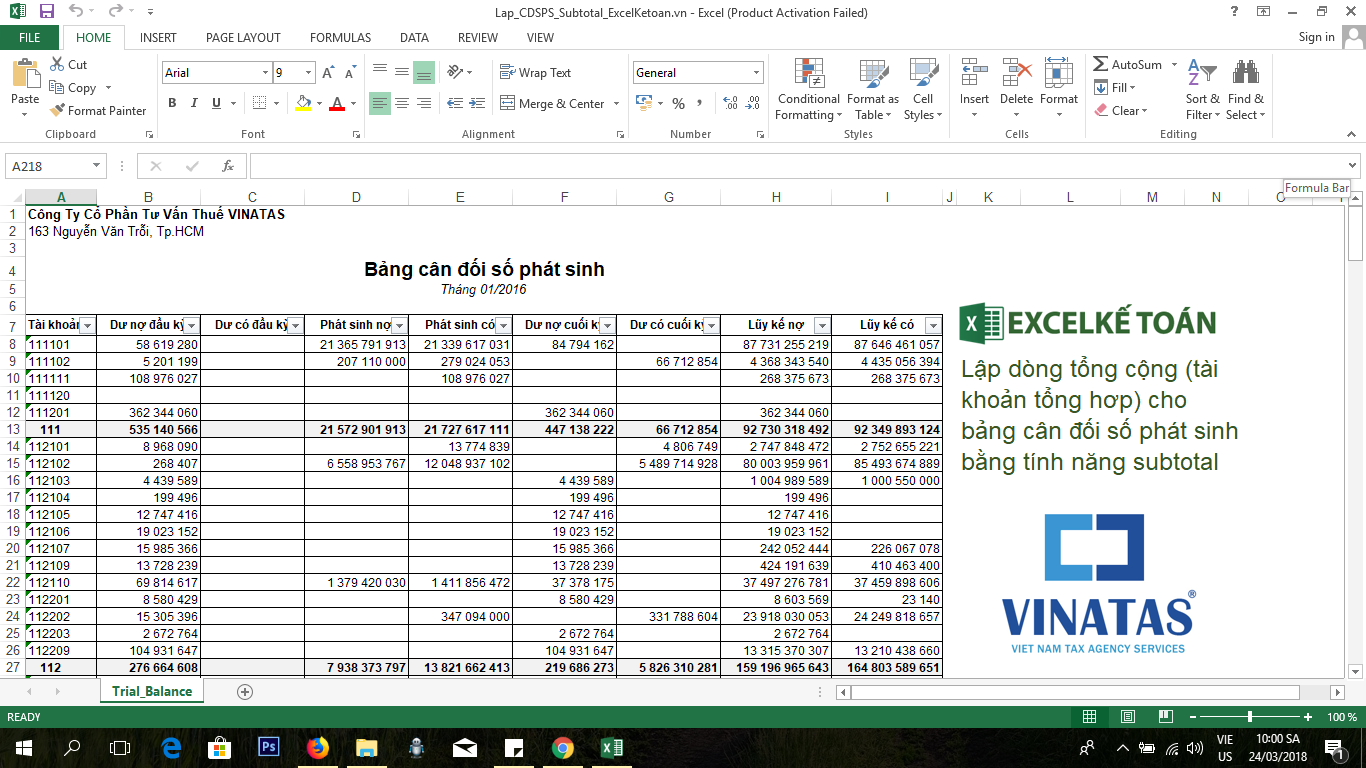Screen dimensions: 1366x768
Task: Switch to the PAGE LAYOUT tab
Action: [x=243, y=37]
